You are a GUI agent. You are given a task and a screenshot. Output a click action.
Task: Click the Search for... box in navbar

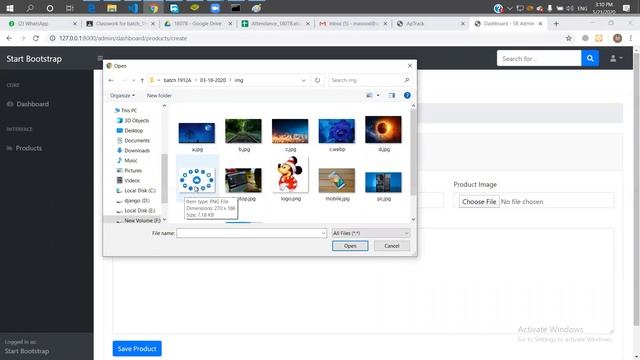point(539,59)
